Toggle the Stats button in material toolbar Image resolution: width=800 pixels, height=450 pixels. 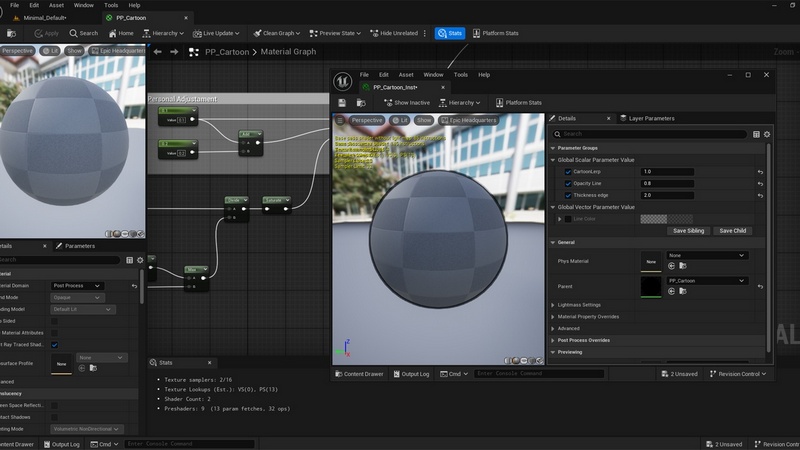click(x=450, y=33)
